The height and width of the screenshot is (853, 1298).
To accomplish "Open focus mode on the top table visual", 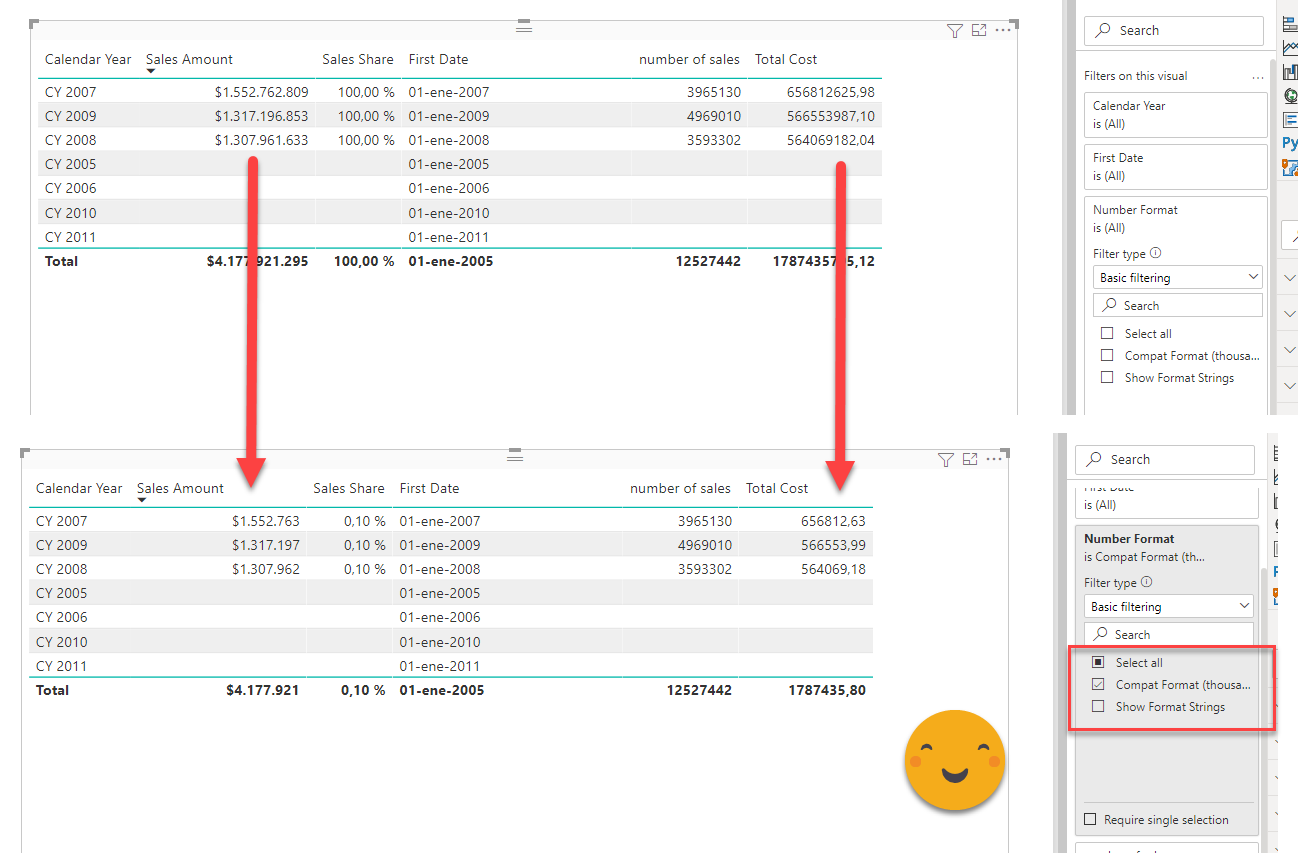I will pos(979,31).
